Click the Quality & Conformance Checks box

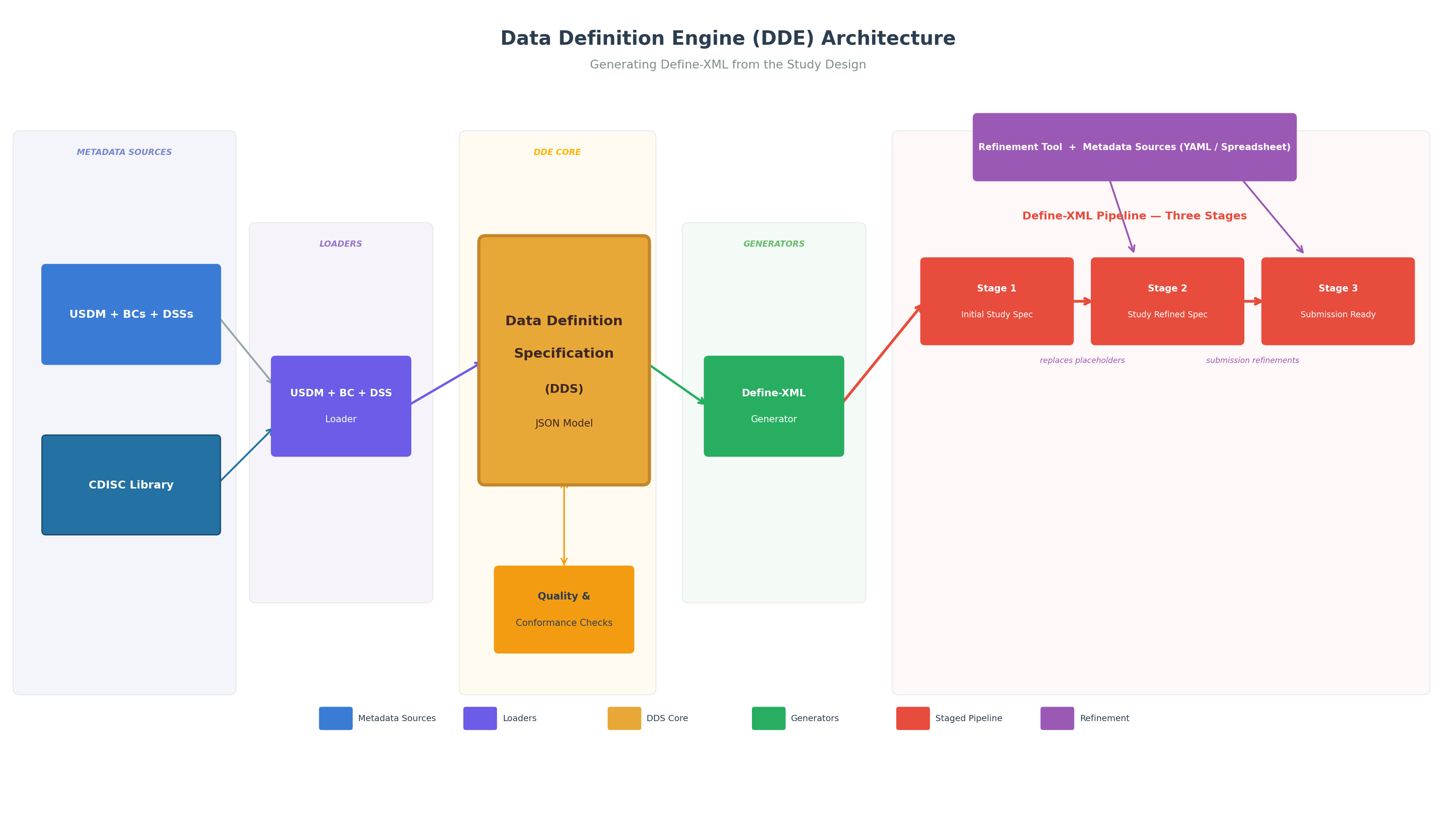[564, 609]
